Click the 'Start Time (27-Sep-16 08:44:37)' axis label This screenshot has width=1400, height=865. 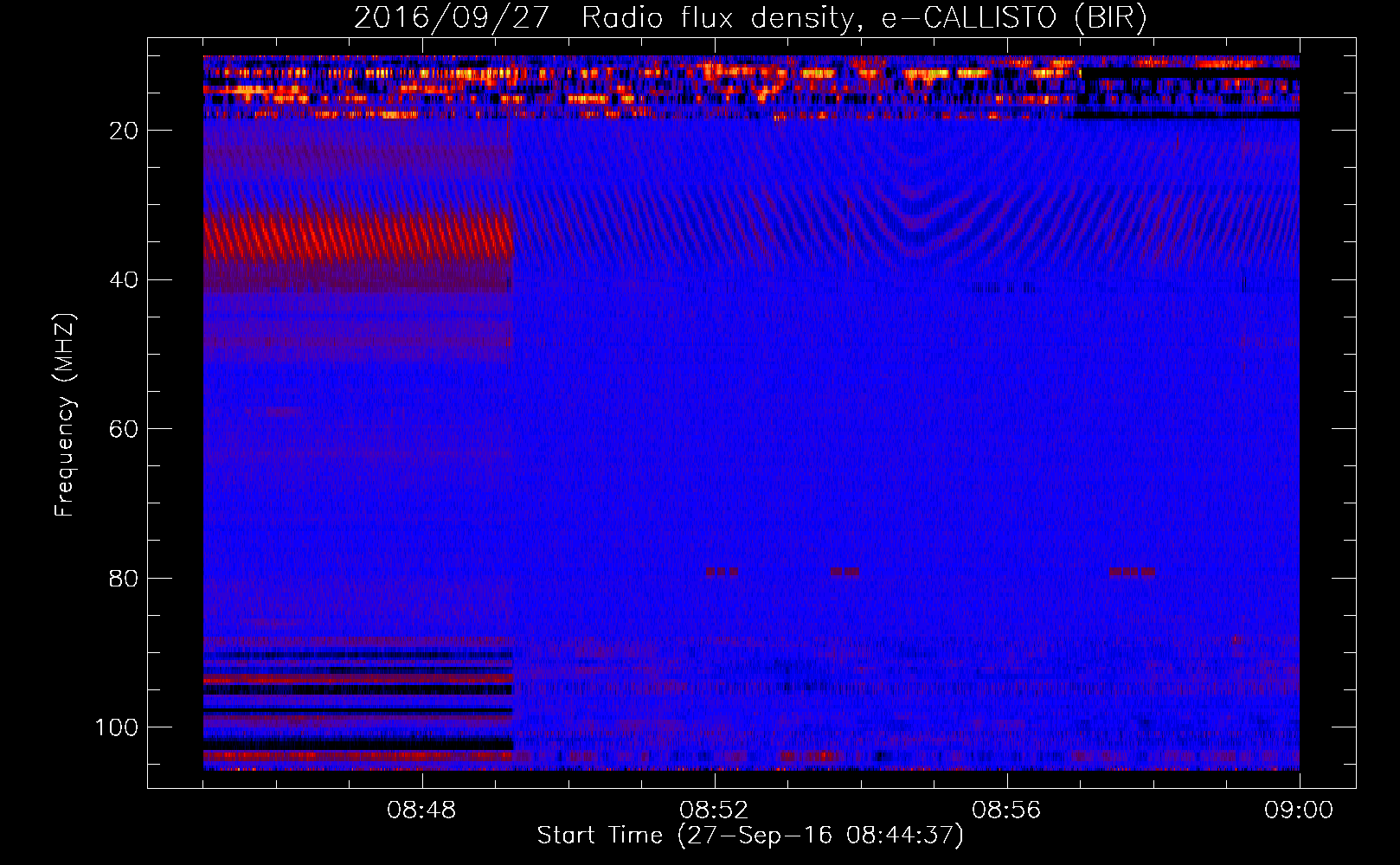tap(750, 836)
